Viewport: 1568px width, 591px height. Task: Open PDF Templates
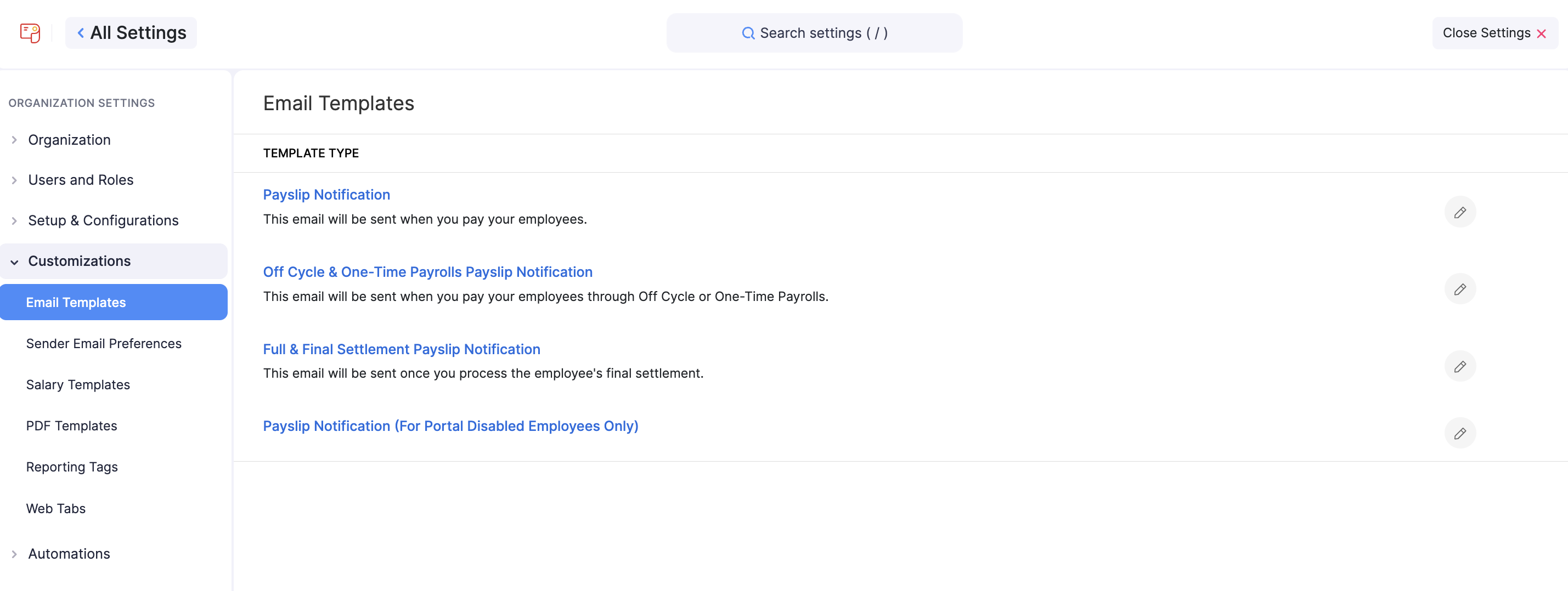71,425
